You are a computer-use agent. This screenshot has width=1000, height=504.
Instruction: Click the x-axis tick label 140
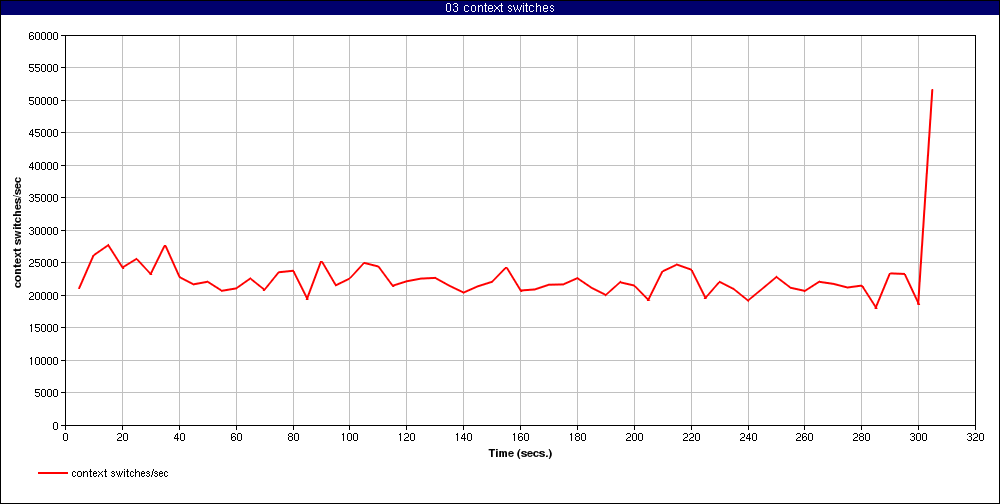464,438
